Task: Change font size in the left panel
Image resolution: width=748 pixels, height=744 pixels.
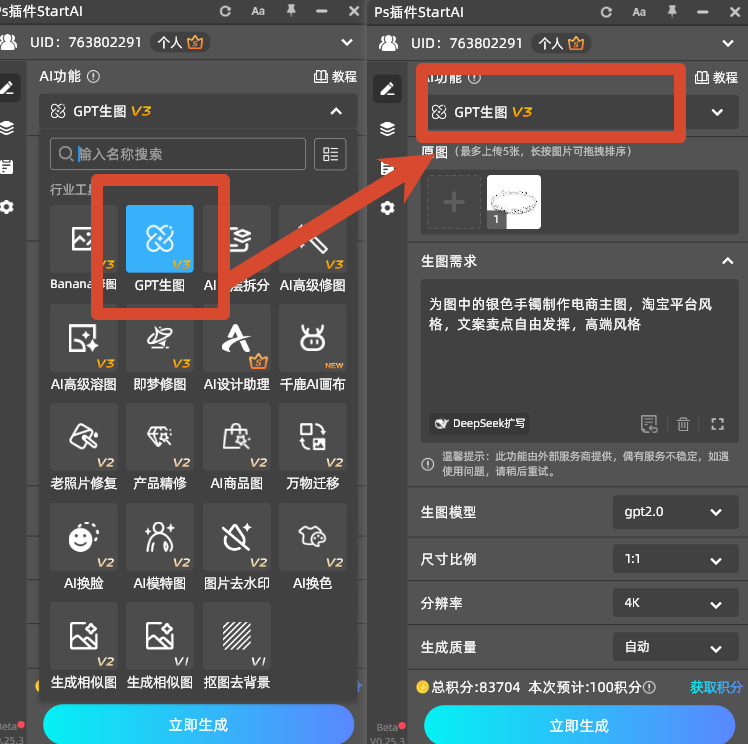Action: pos(258,11)
